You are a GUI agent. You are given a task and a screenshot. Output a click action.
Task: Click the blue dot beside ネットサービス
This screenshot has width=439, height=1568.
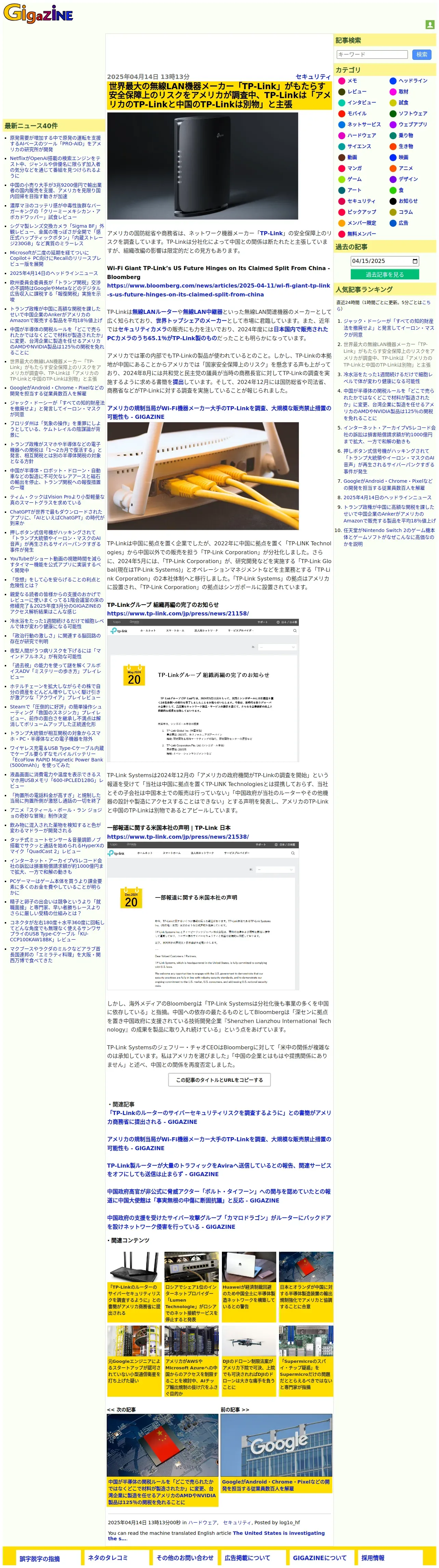pos(342,125)
